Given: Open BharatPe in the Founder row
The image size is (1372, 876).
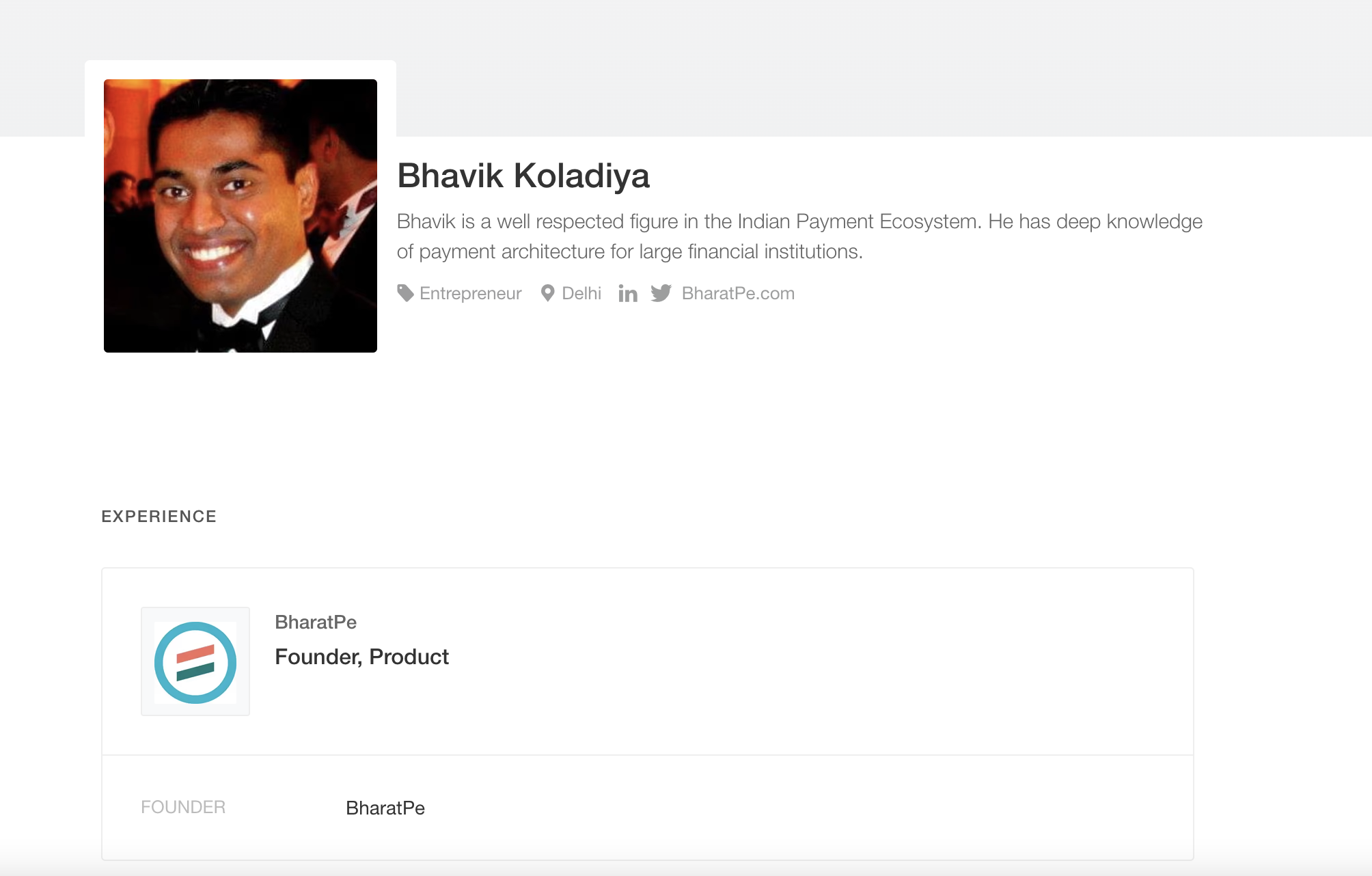Looking at the screenshot, I should point(385,808).
